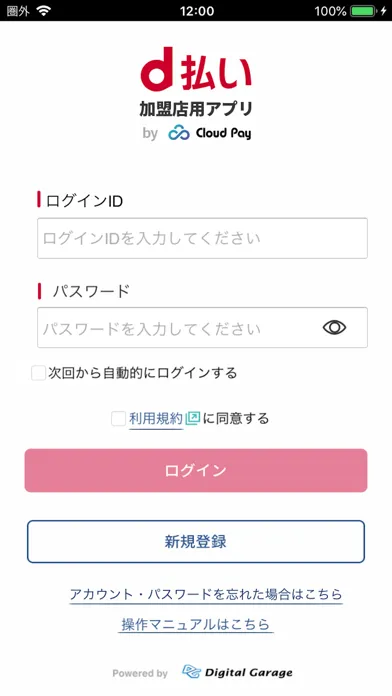The image size is (392, 696).
Task: Tap the 12:00 clock in status bar
Action: 197,11
